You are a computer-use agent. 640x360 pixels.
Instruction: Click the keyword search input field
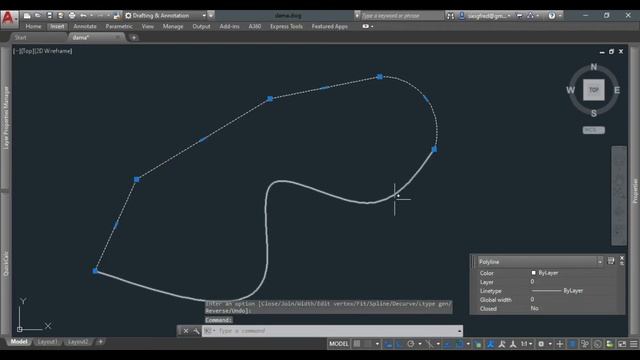click(x=402, y=16)
